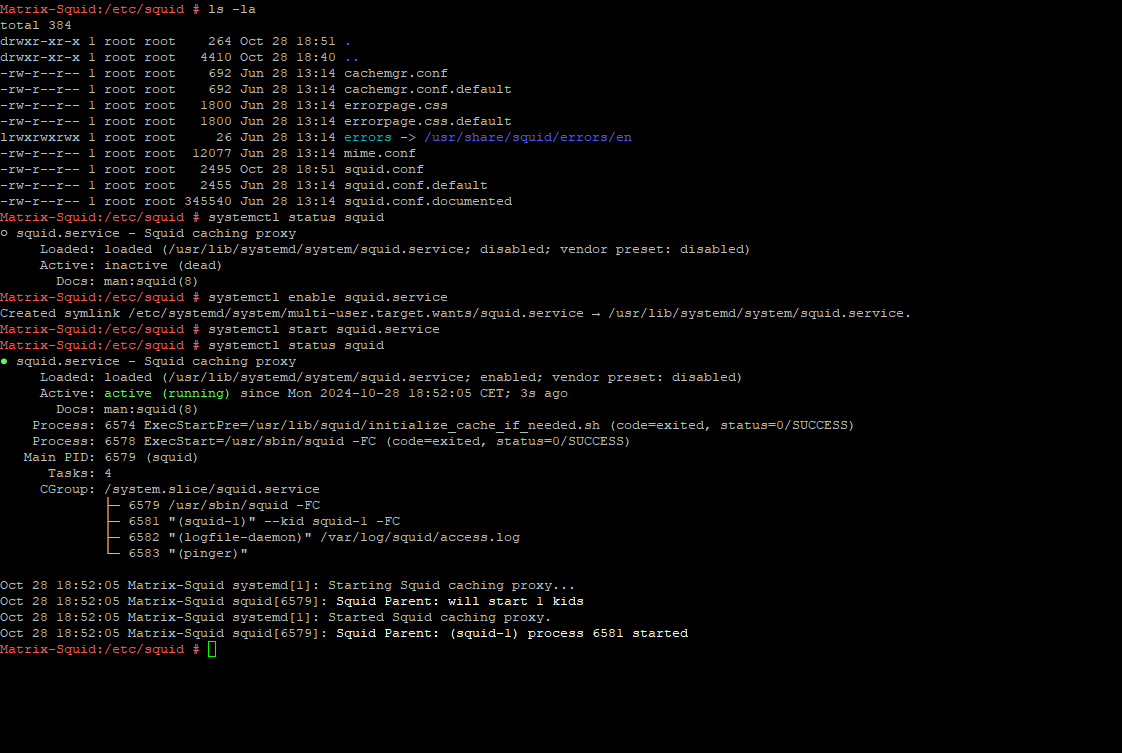This screenshot has width=1122, height=753.
Task: Click the 'Created symlink' output line
Action: [x=456, y=314]
